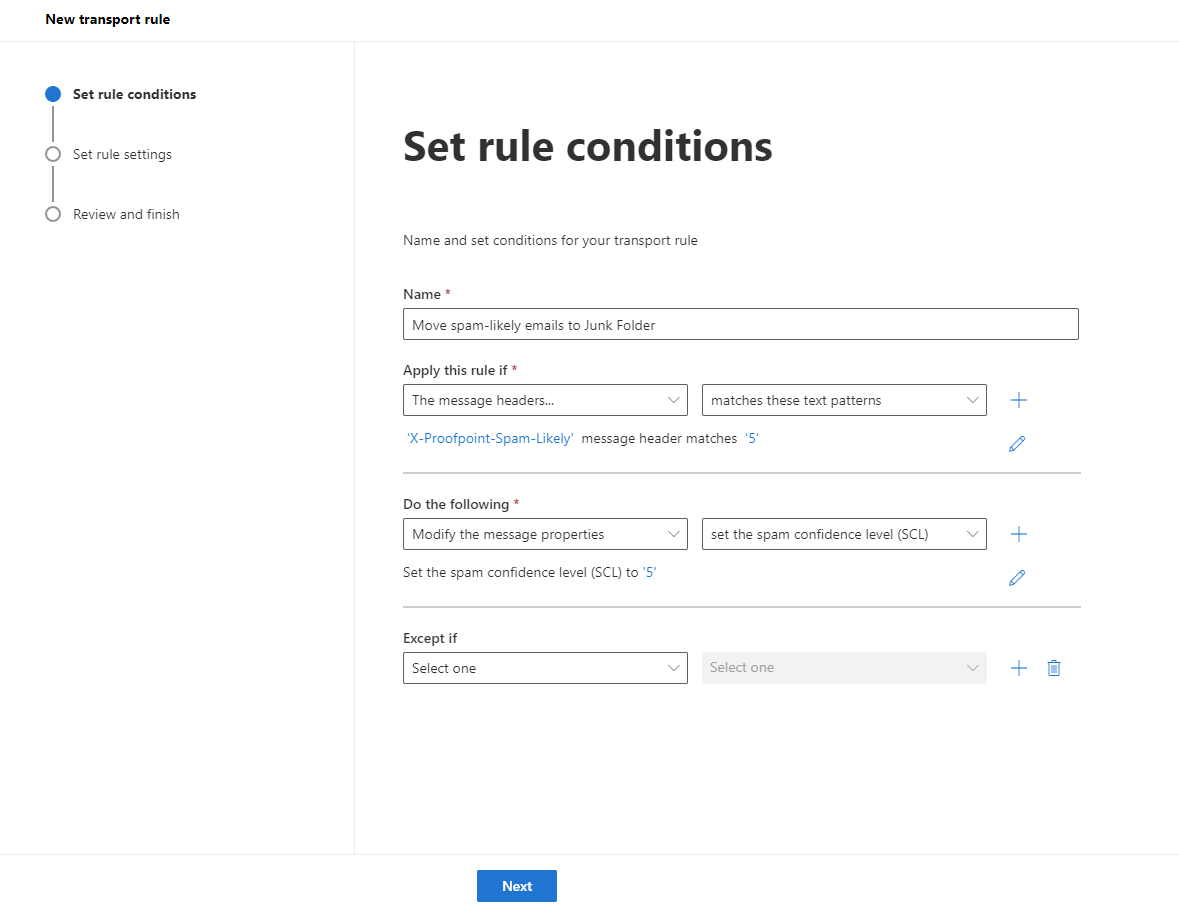The width and height of the screenshot is (1179, 914).
Task: Edit the SCL action using its pencil icon
Action: pyautogui.click(x=1017, y=577)
